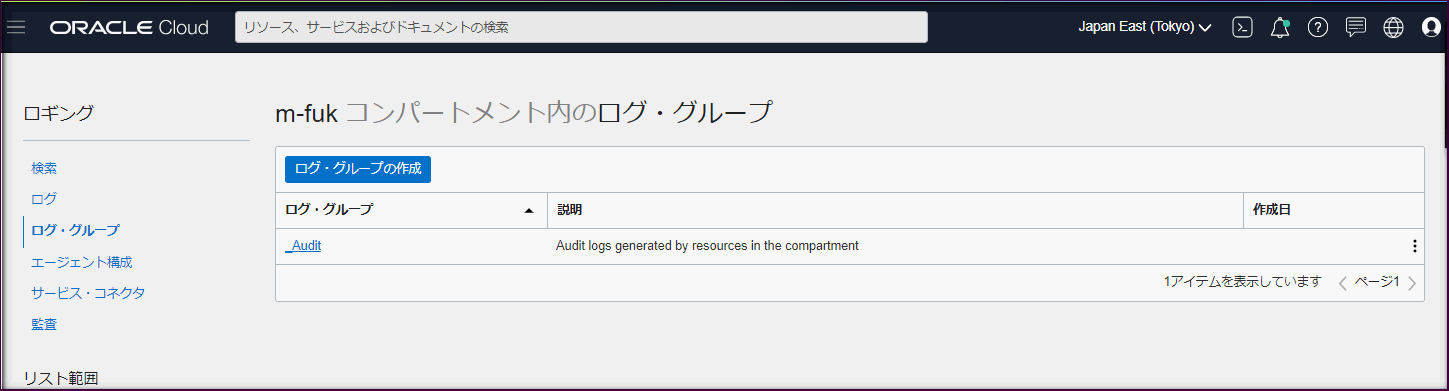Open the notifications bell icon

[1280, 27]
